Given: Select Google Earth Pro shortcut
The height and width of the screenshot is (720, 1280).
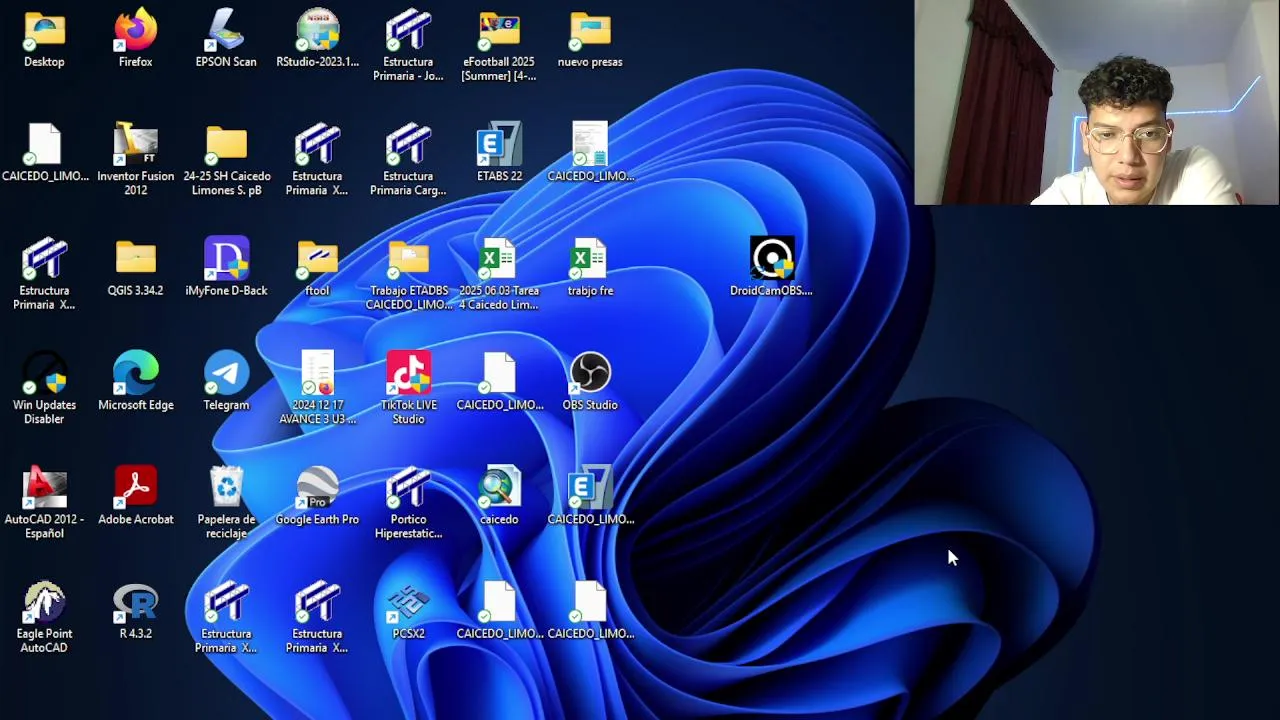Looking at the screenshot, I should 317,489.
